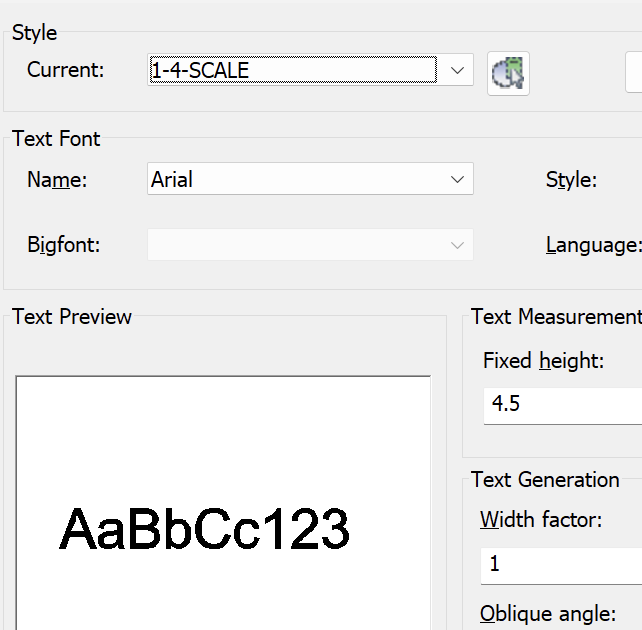Screen dimensions: 642x630
Task: Click the Width factor: label
Action: (x=541, y=519)
